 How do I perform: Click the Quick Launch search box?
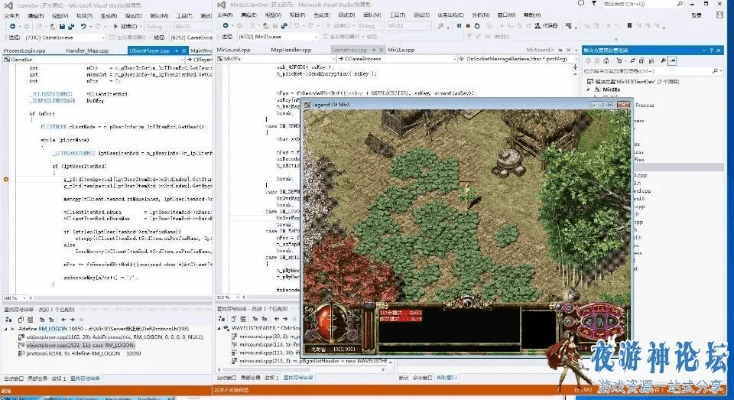[640, 5]
